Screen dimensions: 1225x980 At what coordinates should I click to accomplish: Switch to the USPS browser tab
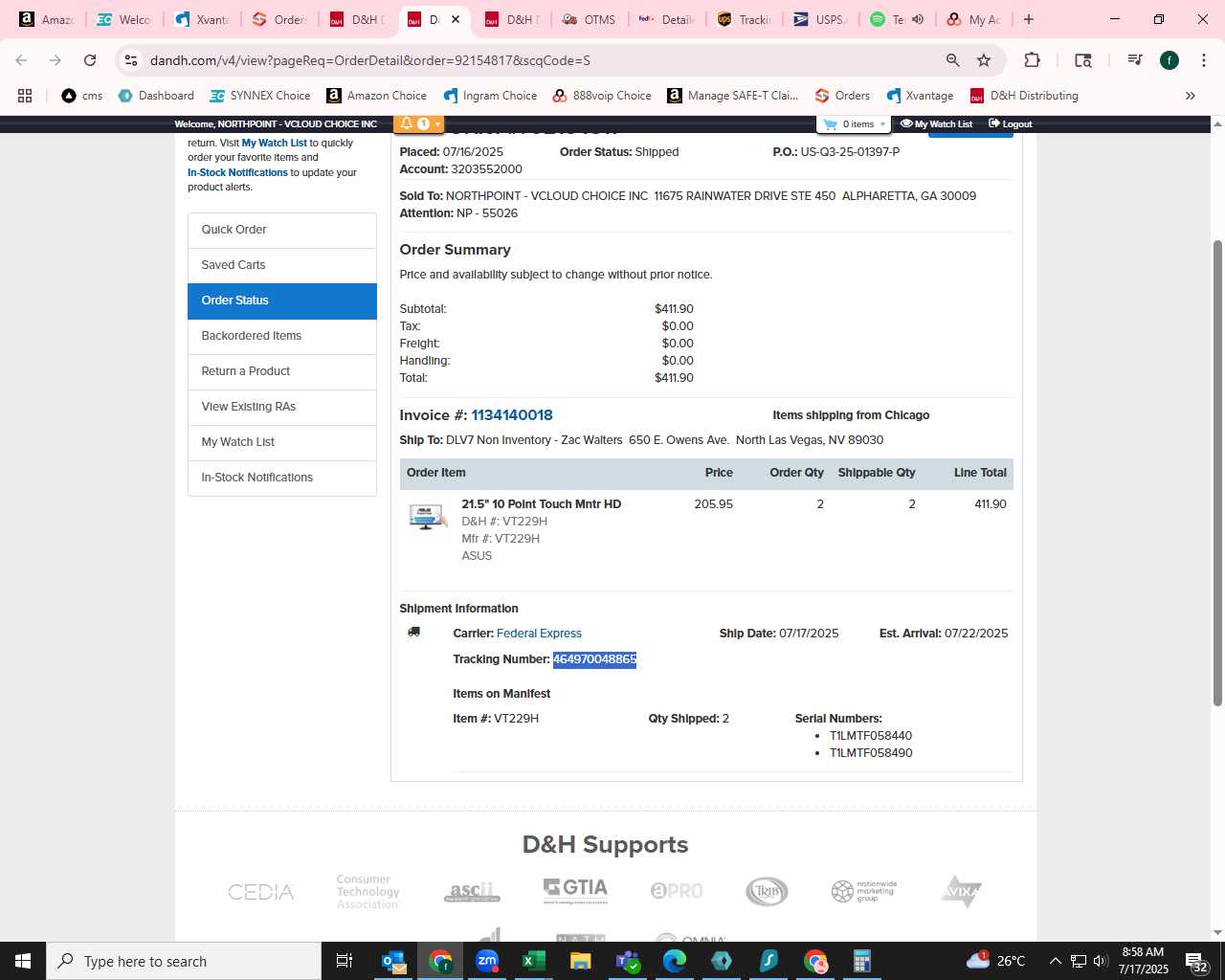(x=820, y=19)
